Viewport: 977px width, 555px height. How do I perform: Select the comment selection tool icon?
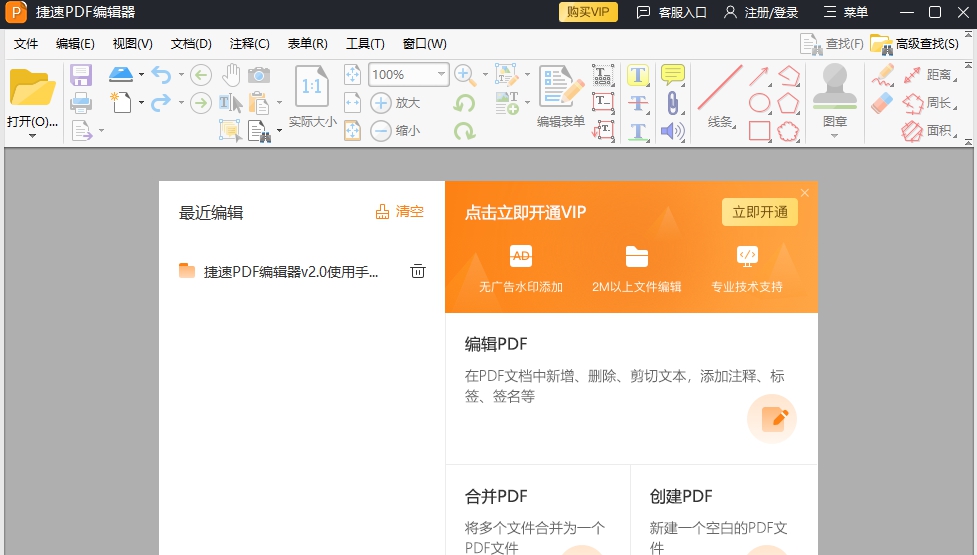[230, 131]
